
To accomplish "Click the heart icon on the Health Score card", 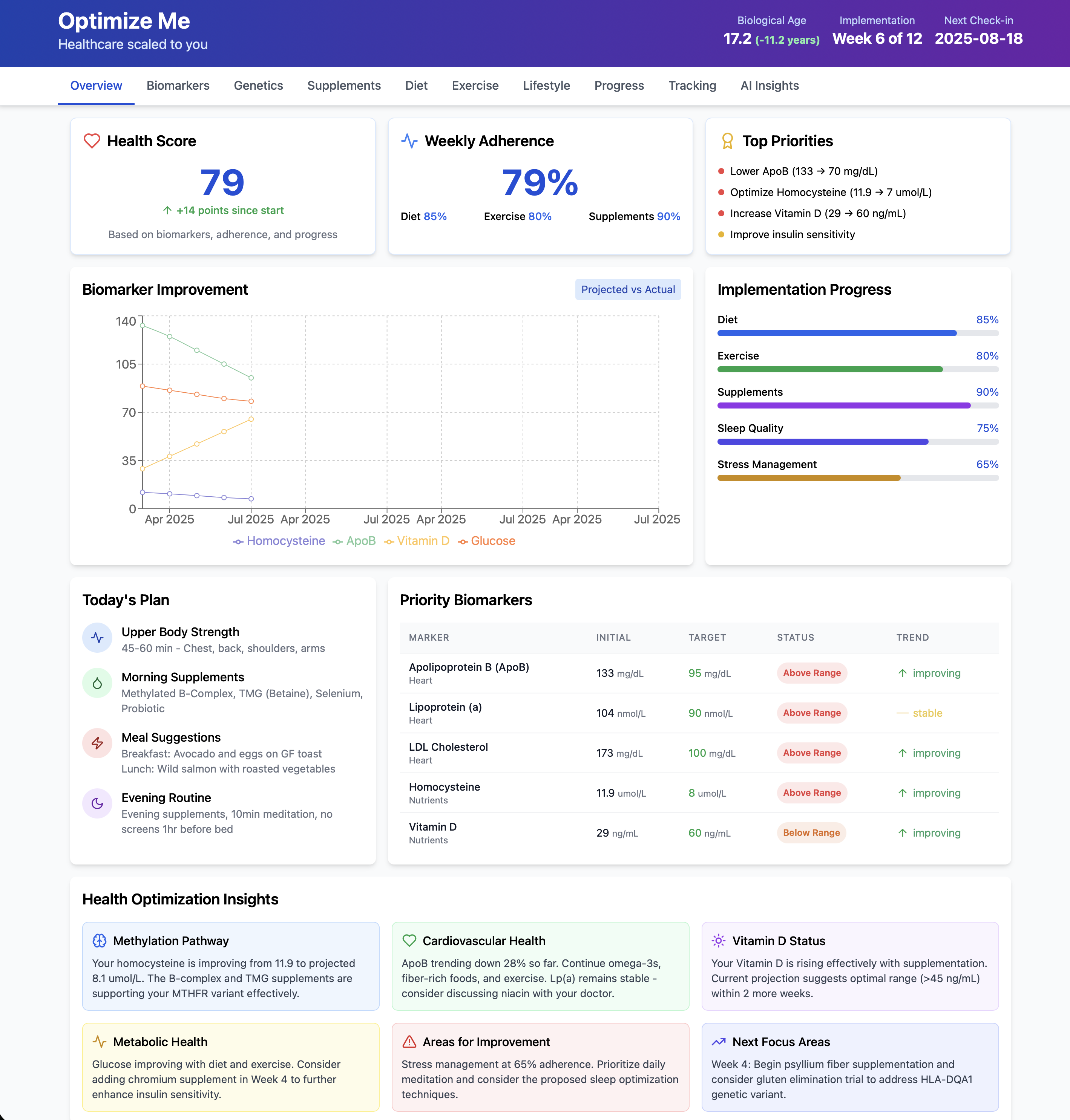I will [x=91, y=141].
